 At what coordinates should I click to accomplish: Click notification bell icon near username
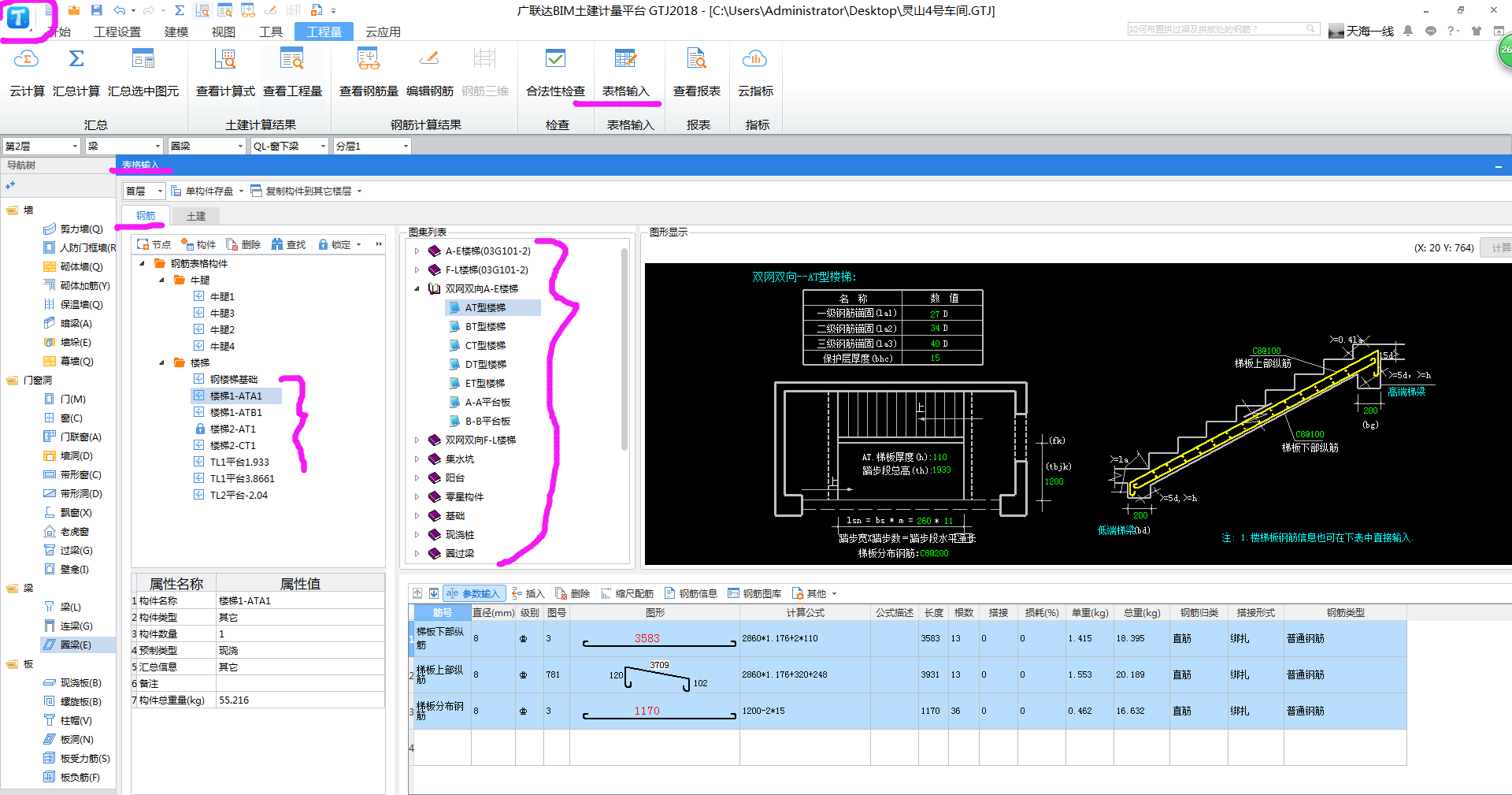point(1408,31)
